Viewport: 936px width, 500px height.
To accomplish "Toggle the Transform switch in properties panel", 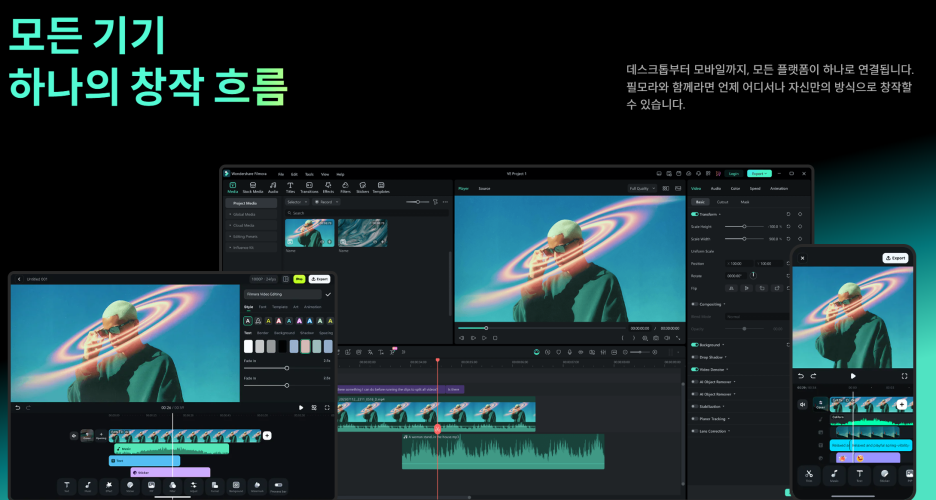I will pyautogui.click(x=694, y=214).
